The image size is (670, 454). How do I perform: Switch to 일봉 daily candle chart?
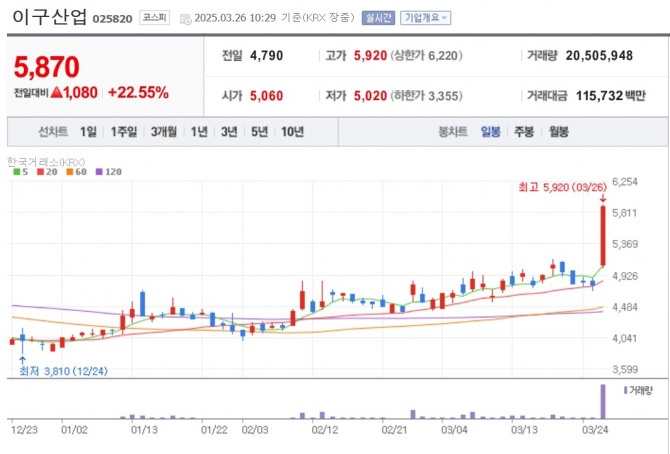click(x=491, y=132)
